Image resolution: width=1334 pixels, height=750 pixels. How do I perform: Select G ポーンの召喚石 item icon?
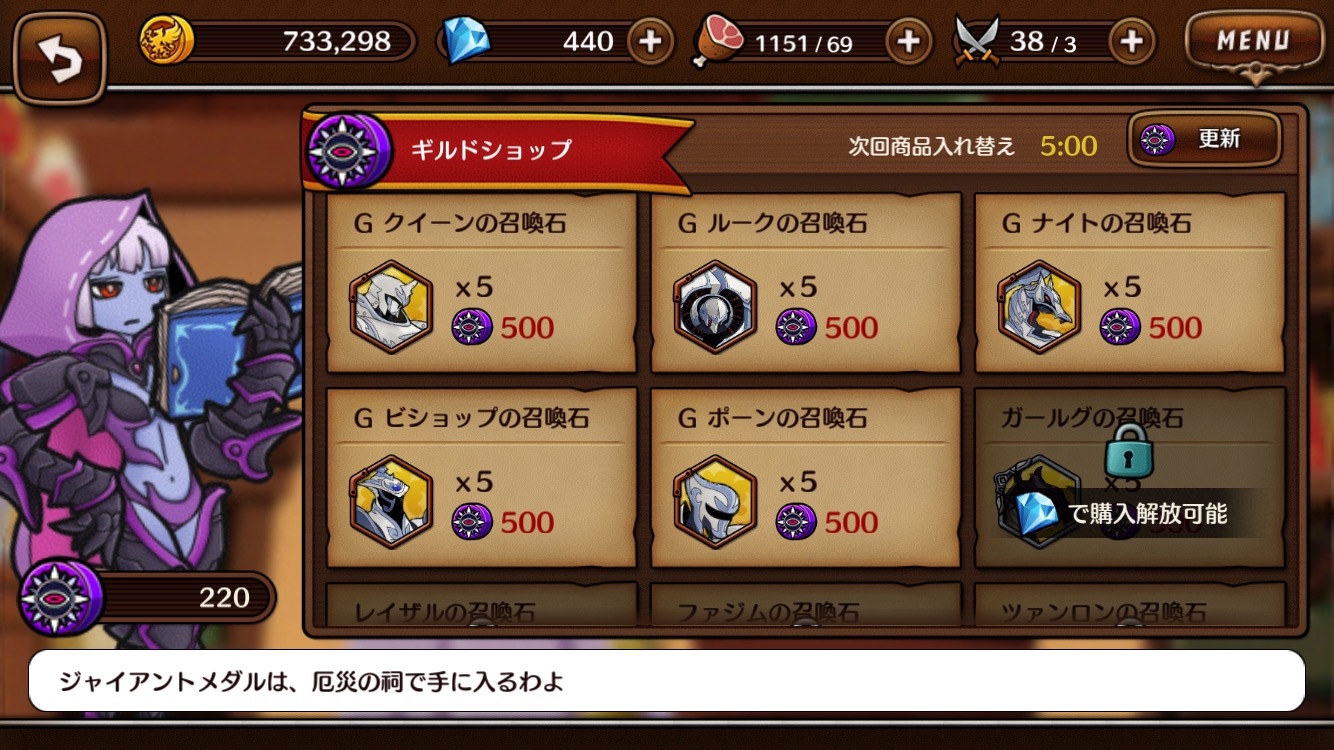click(715, 502)
